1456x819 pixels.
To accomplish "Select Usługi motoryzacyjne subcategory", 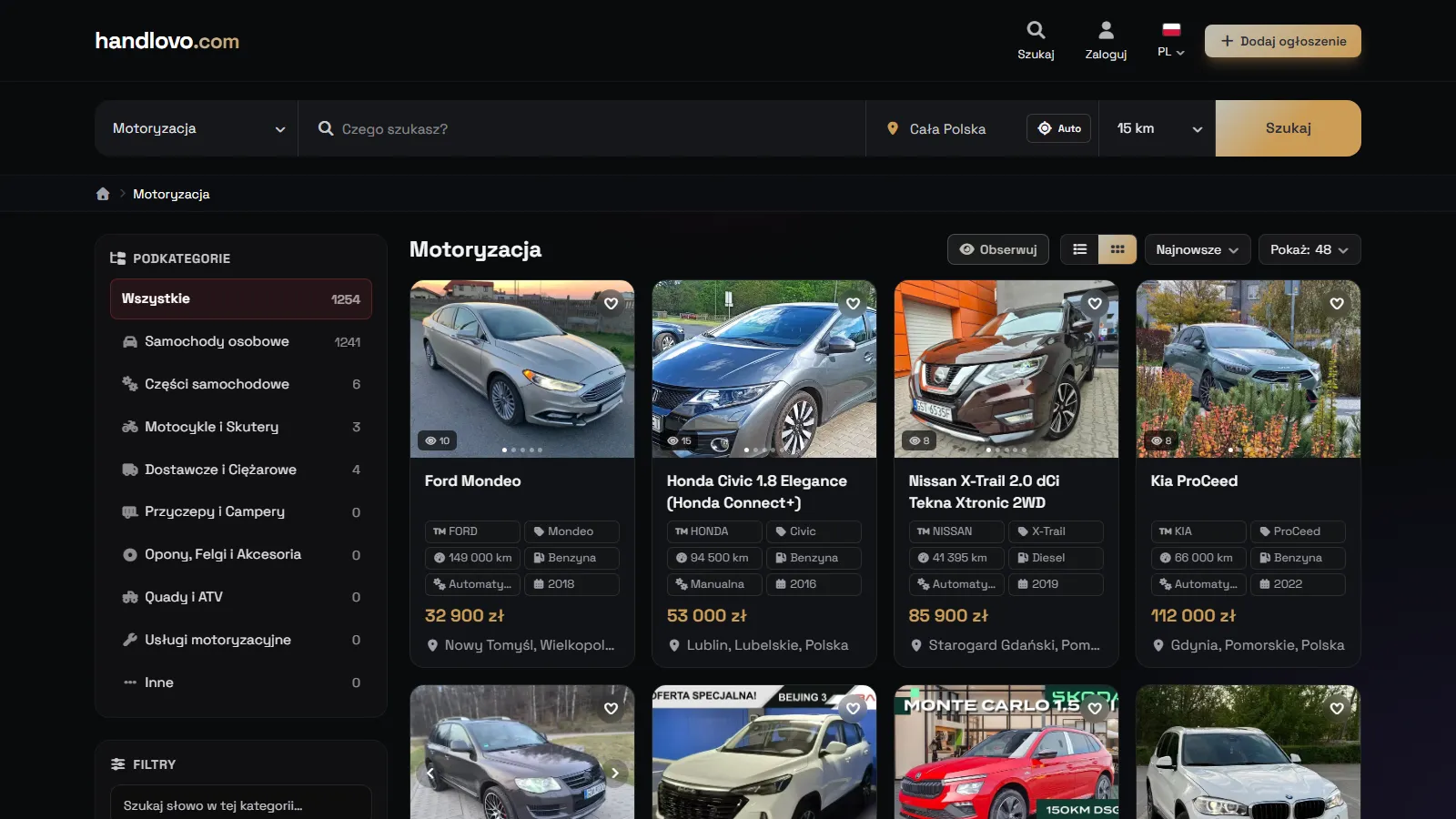I will 241,640.
